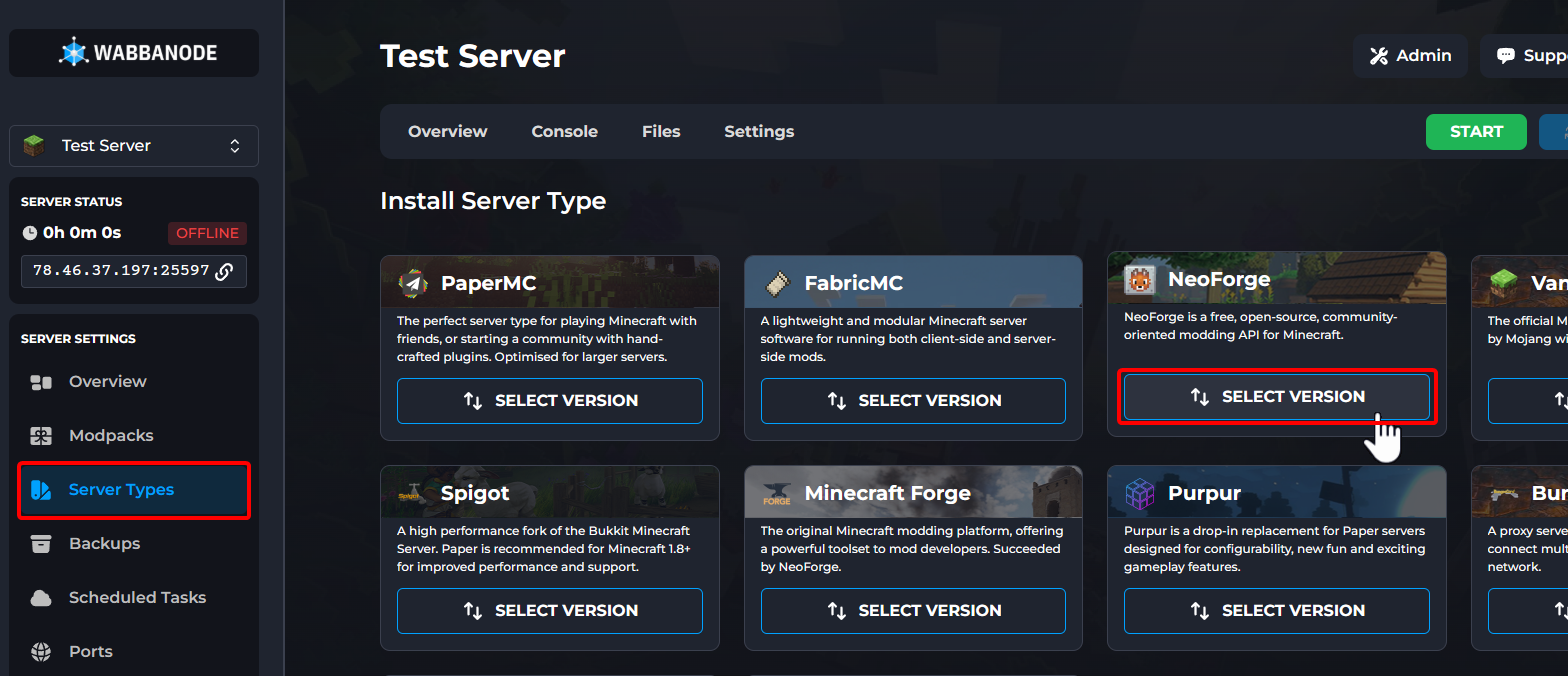Click the FabricMC card title
The image size is (1568, 676).
point(854,284)
